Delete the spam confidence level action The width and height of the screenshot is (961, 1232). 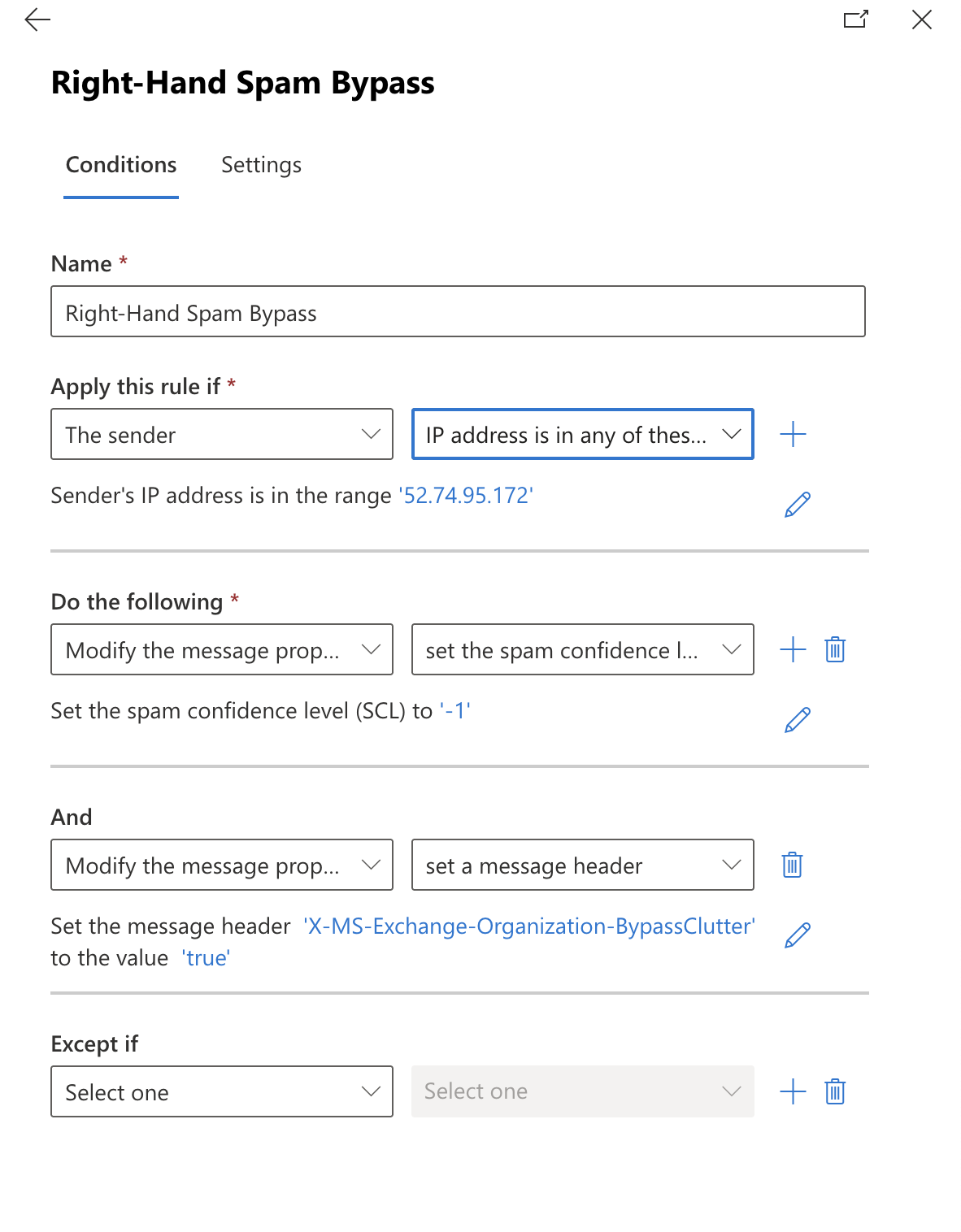(835, 650)
